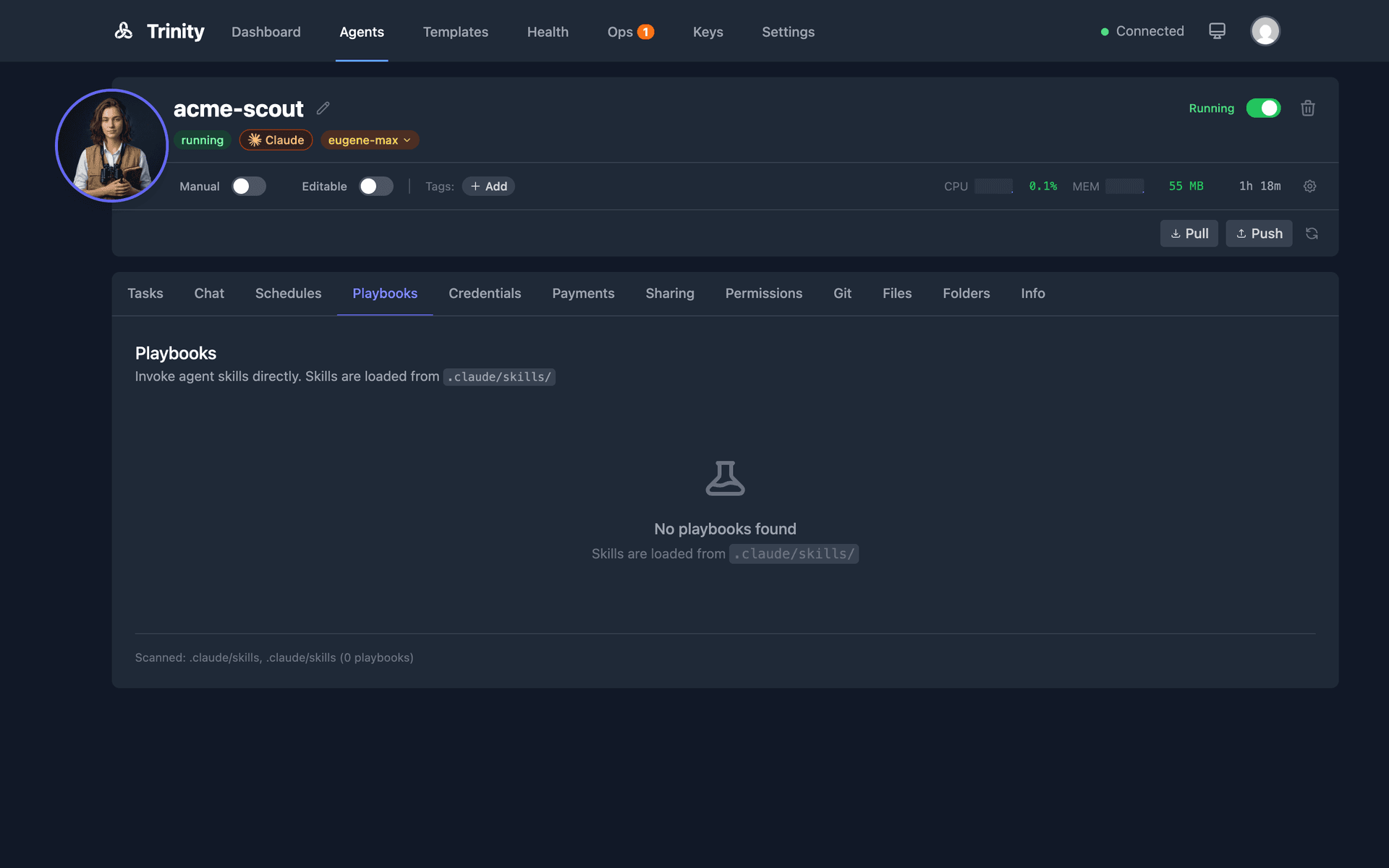Click the pencil icon to rename acme-scout
The width and height of the screenshot is (1389, 868).
[323, 108]
